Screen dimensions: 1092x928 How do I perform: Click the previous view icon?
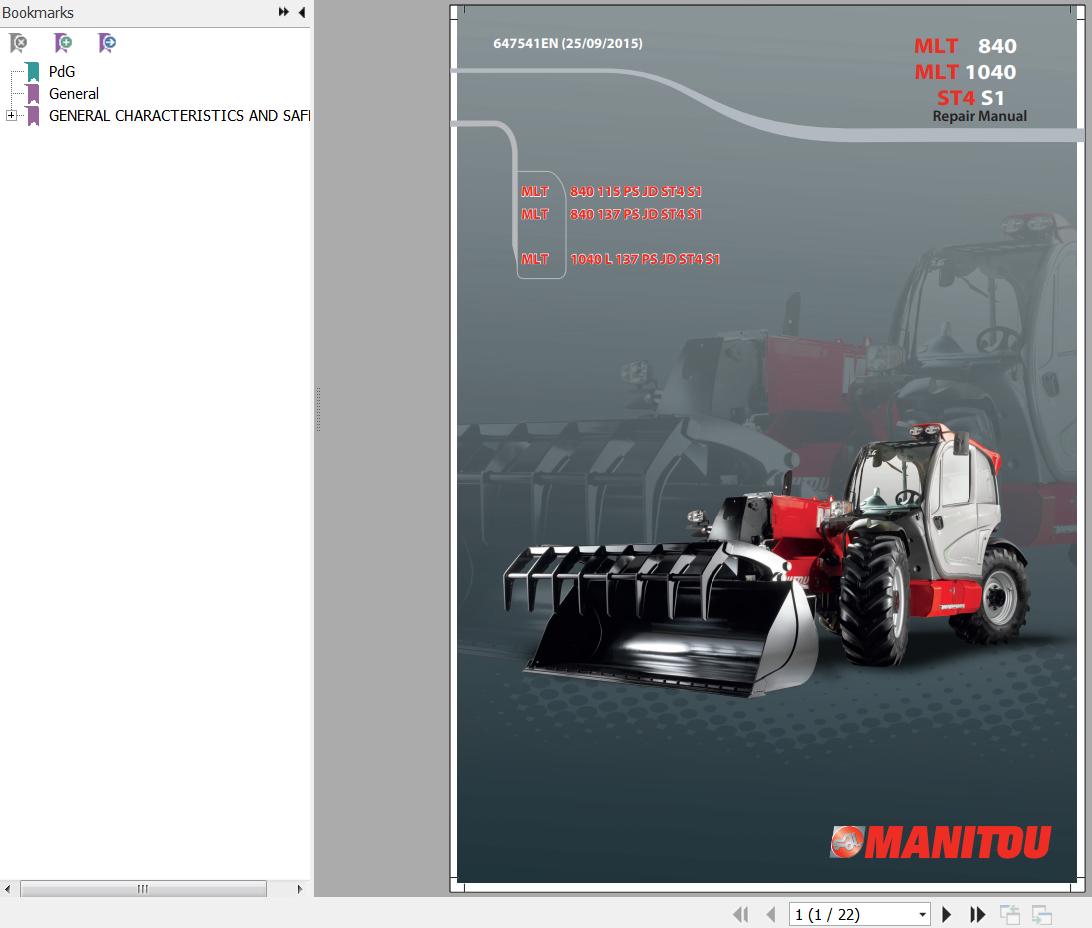[1010, 914]
